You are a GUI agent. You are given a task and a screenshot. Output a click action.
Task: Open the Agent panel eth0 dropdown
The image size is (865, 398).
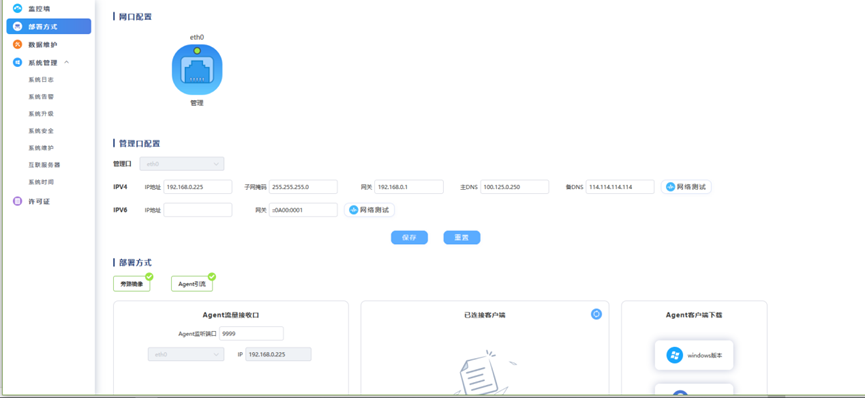click(186, 354)
